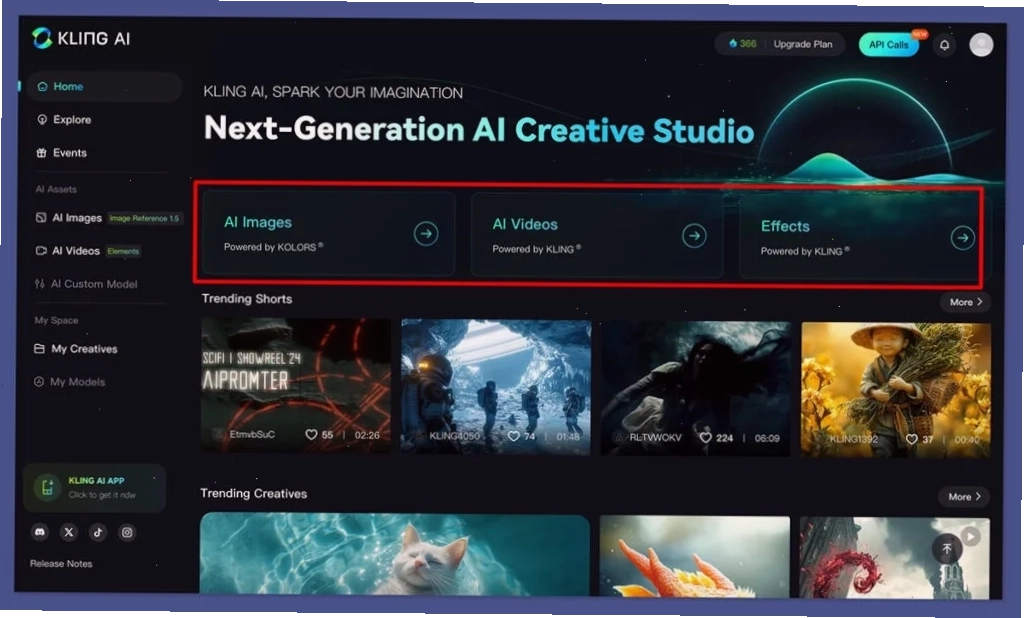The image size is (1024, 618).
Task: Open the AI Videos Powered by KLING card
Action: 597,235
